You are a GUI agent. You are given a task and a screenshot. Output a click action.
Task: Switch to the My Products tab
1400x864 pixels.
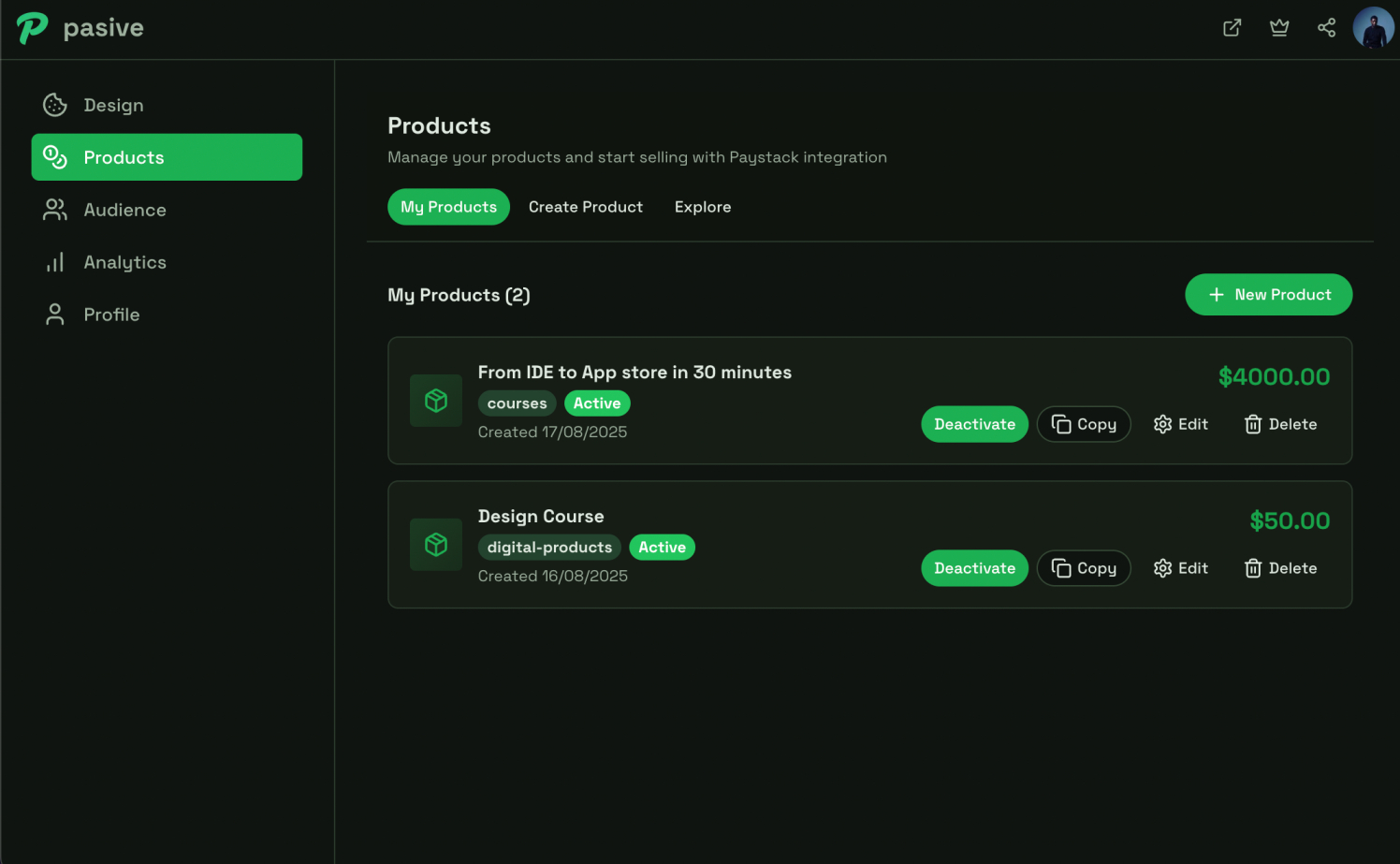(x=448, y=207)
